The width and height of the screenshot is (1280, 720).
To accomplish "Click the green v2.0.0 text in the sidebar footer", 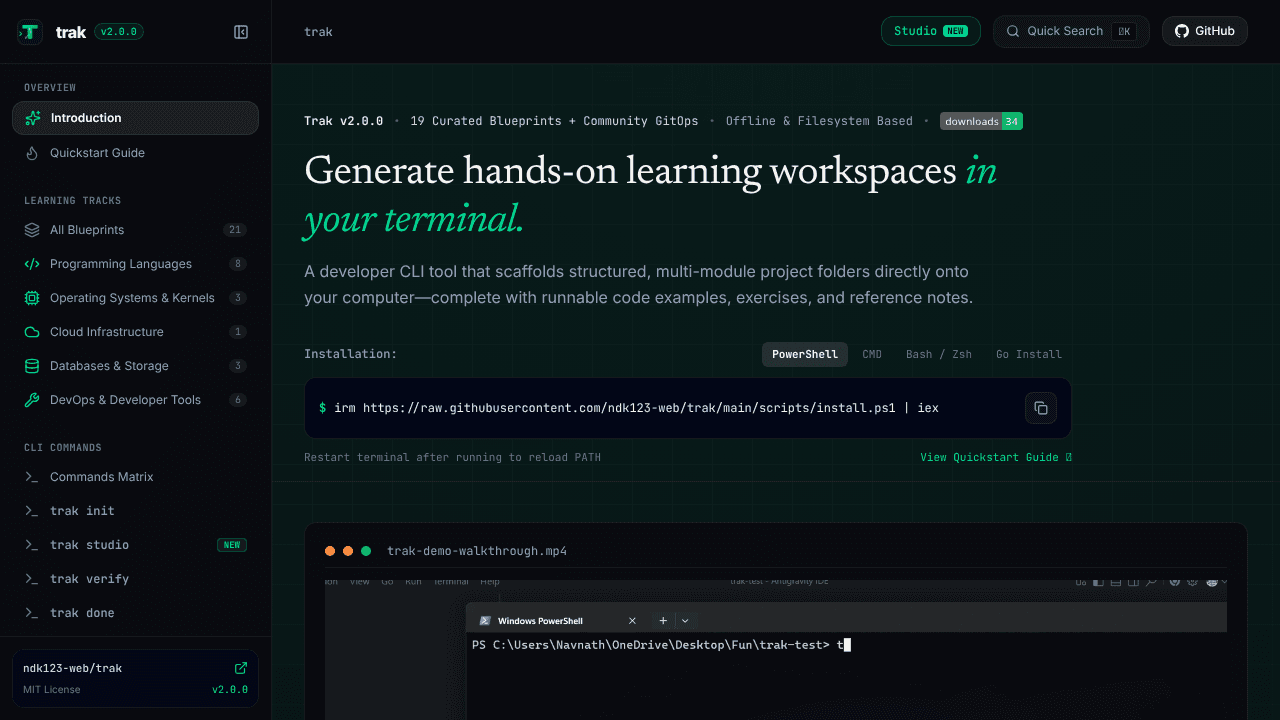I will click(x=229, y=690).
